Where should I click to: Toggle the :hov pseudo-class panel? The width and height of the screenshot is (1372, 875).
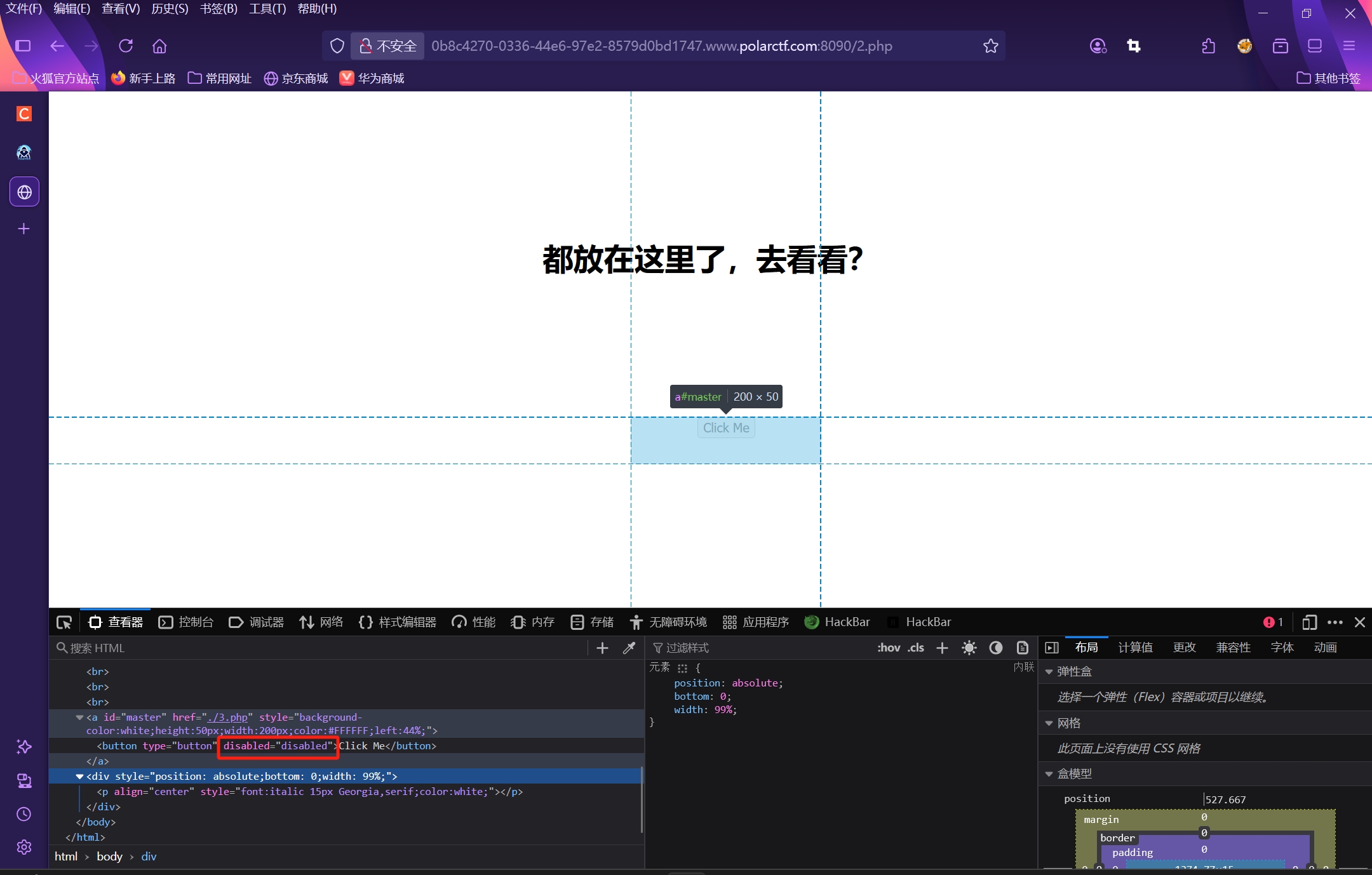pos(888,648)
